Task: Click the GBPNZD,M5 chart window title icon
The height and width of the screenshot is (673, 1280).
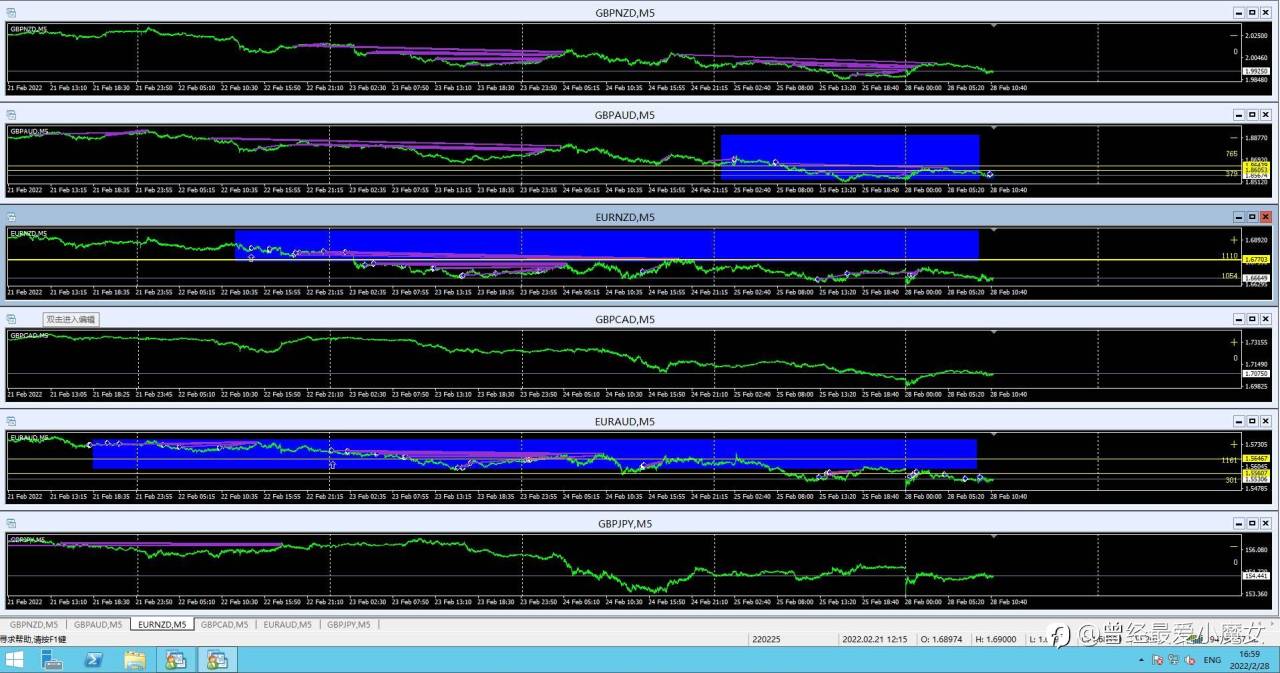Action: pos(11,13)
